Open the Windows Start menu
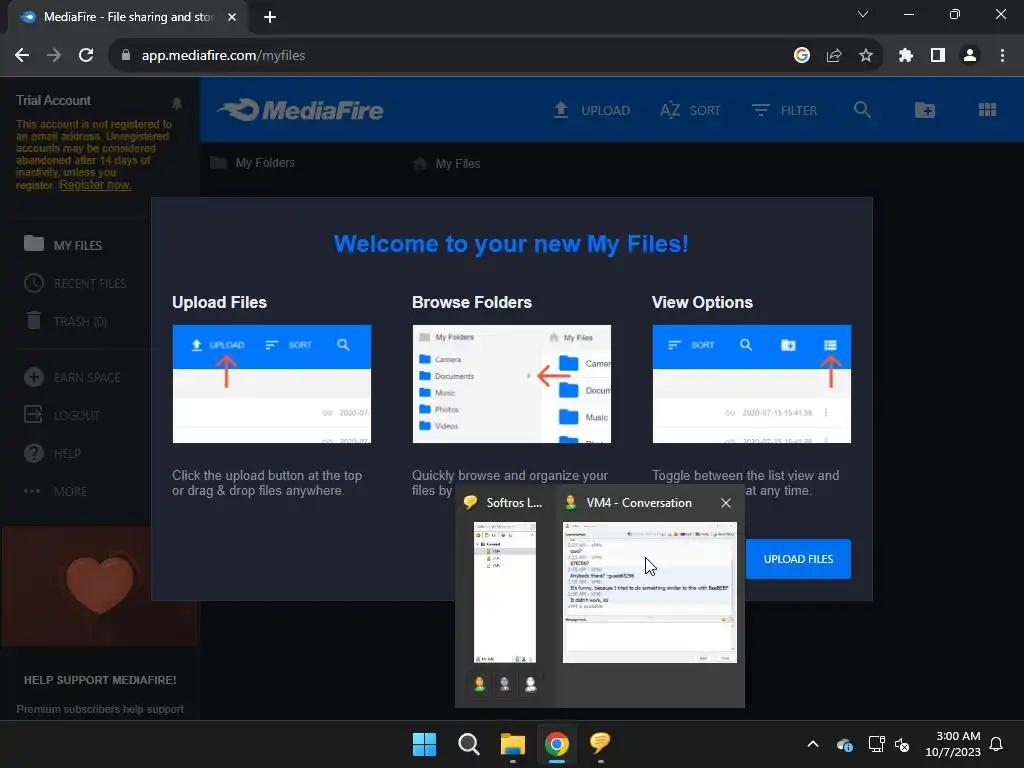 tap(424, 744)
